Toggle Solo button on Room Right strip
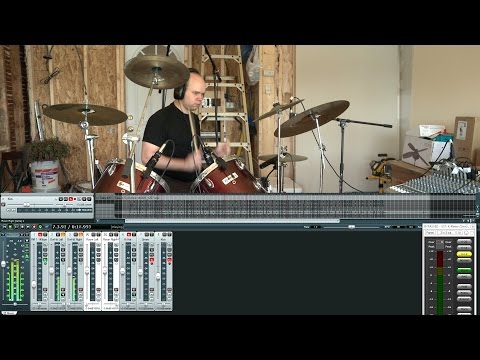The width and height of the screenshot is (480, 360). tap(116, 235)
